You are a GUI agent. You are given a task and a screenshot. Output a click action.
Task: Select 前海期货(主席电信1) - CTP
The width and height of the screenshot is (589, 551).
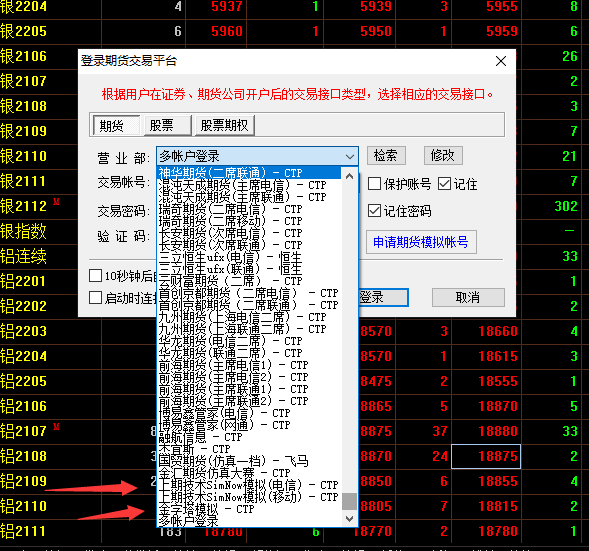point(249,365)
